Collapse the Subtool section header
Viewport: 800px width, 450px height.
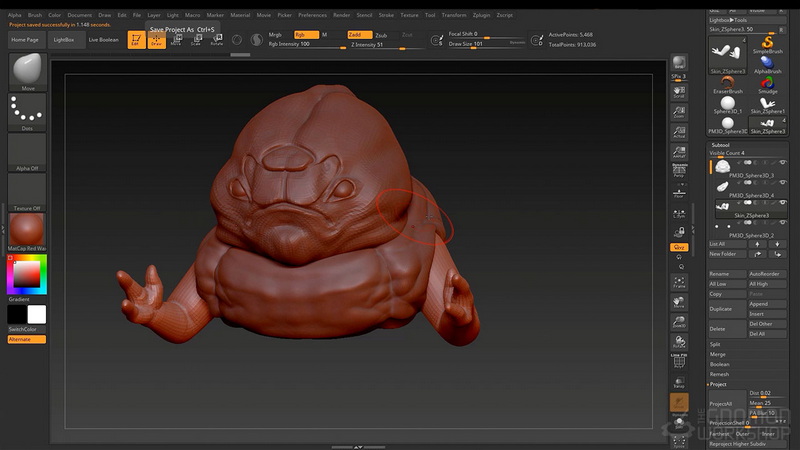[x=720, y=145]
